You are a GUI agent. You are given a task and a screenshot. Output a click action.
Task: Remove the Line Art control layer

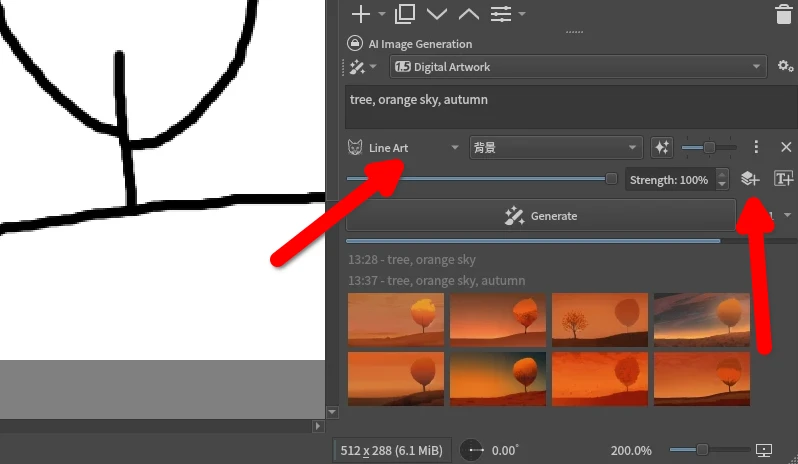click(785, 148)
